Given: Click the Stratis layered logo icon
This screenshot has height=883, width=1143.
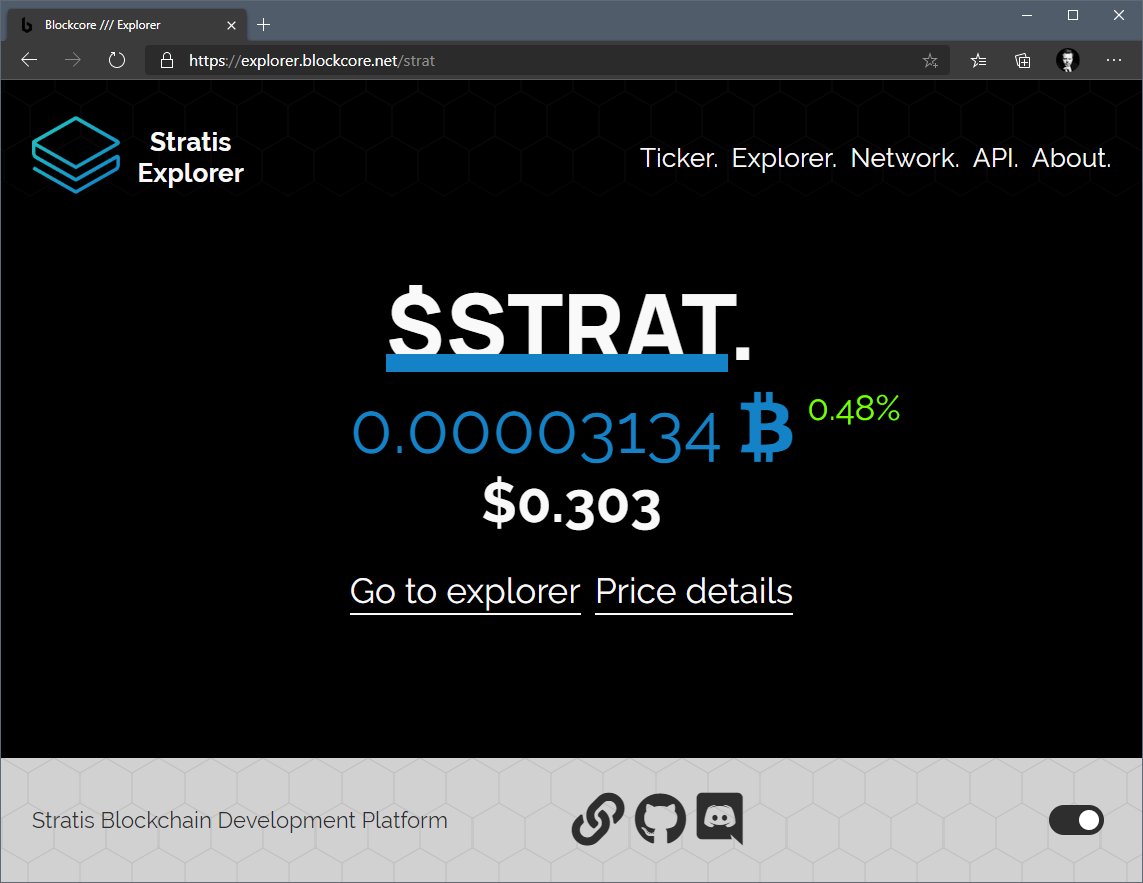Looking at the screenshot, I should coord(76,155).
